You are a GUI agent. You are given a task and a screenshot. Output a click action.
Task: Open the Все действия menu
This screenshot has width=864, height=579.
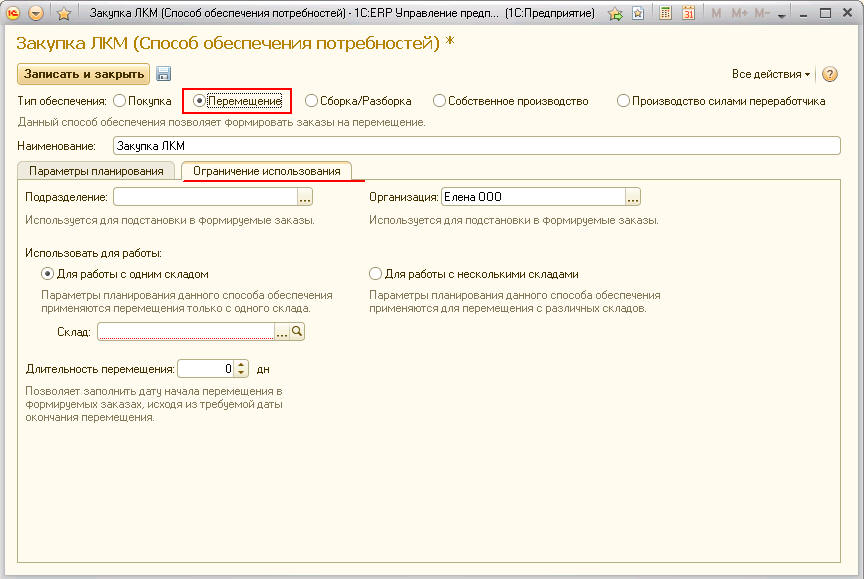point(771,74)
